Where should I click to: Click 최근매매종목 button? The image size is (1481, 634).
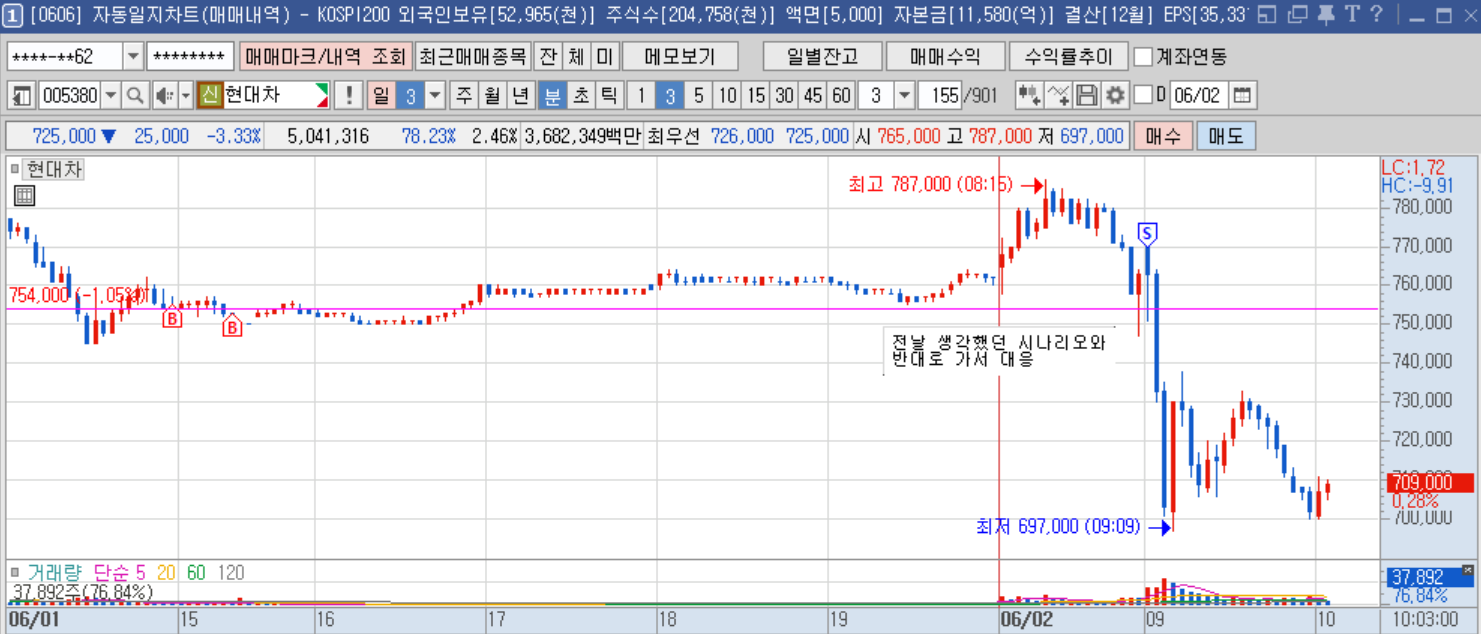[x=472, y=56]
